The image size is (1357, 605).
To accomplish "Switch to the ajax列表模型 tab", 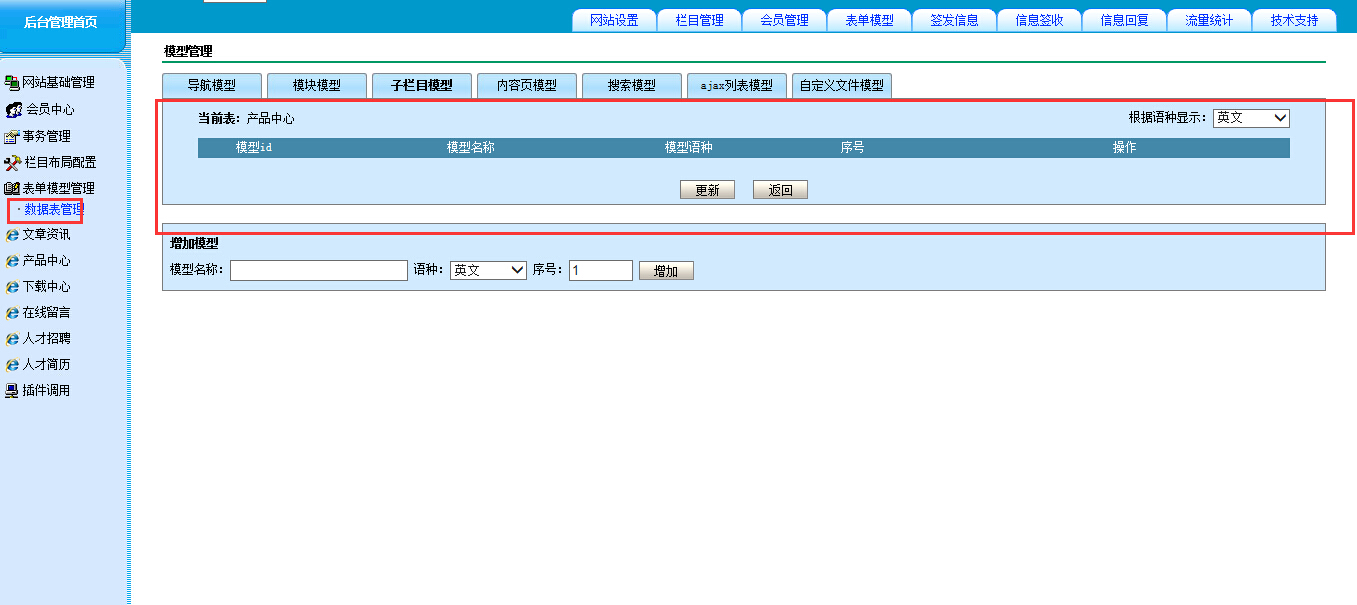I will (x=736, y=86).
